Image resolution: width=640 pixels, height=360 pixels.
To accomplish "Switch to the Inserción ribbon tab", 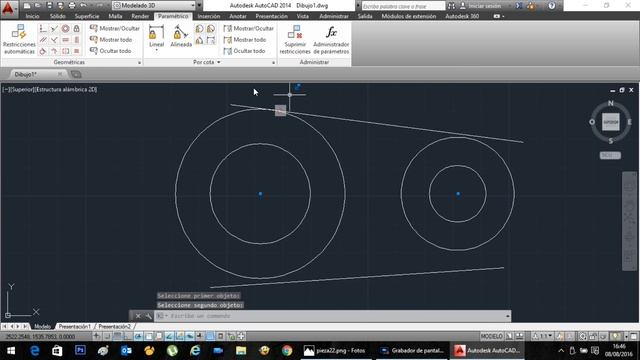I will [x=209, y=16].
